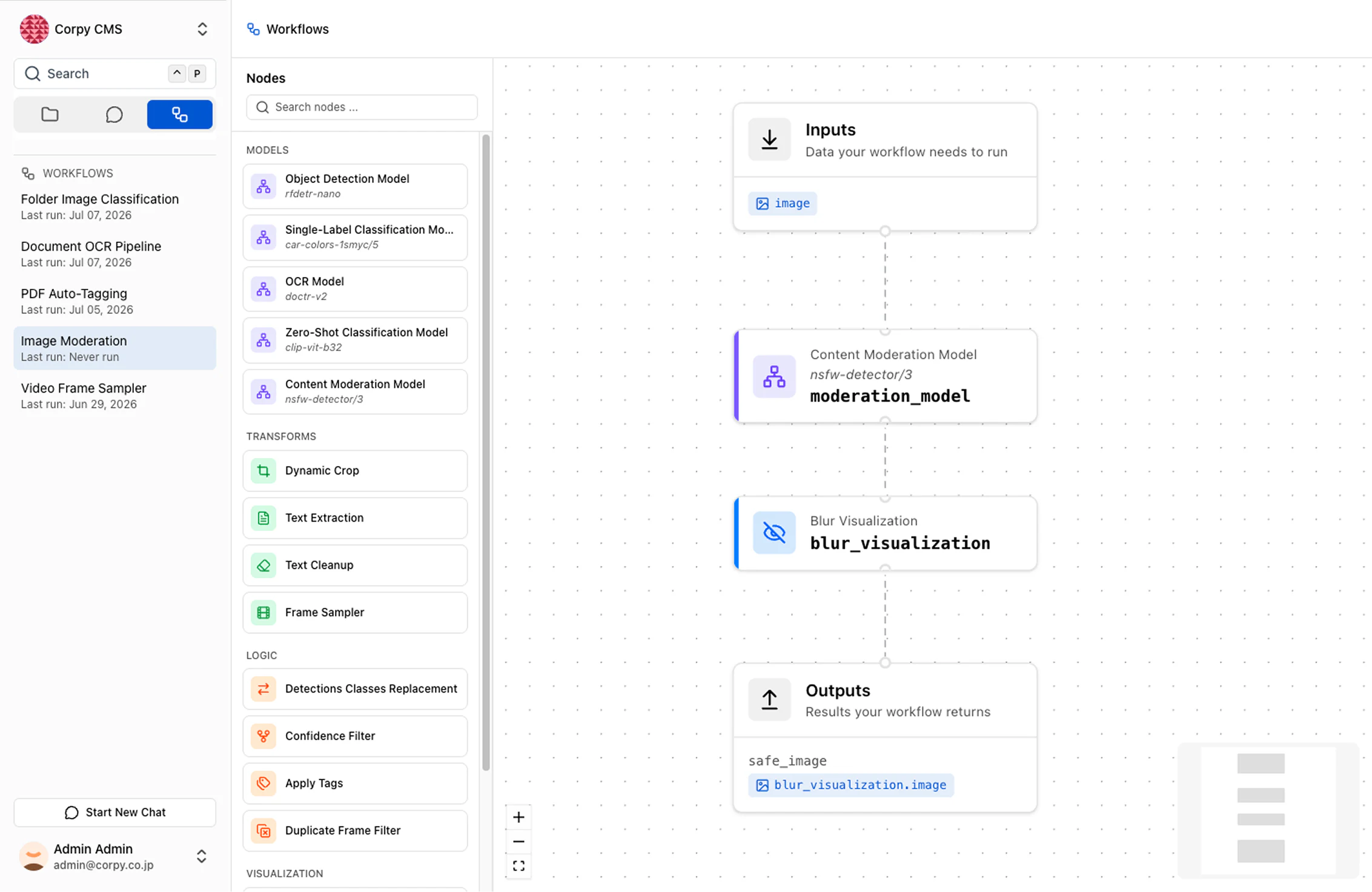Image resolution: width=1372 pixels, height=892 pixels.
Task: Click the blur_visualization node name
Action: pyautogui.click(x=900, y=543)
